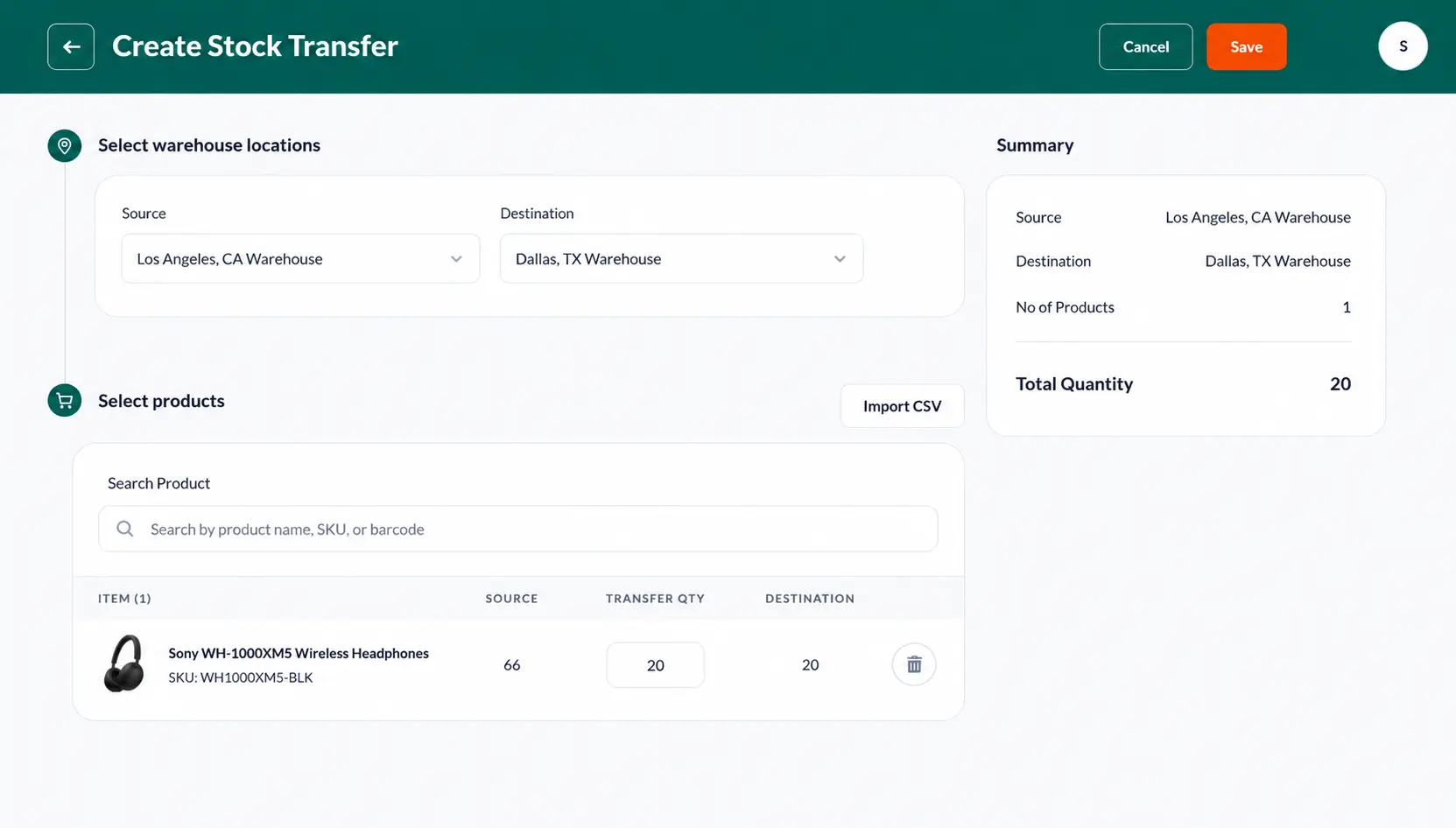The width and height of the screenshot is (1456, 828).
Task: Click the source stock value 66
Action: tap(512, 665)
